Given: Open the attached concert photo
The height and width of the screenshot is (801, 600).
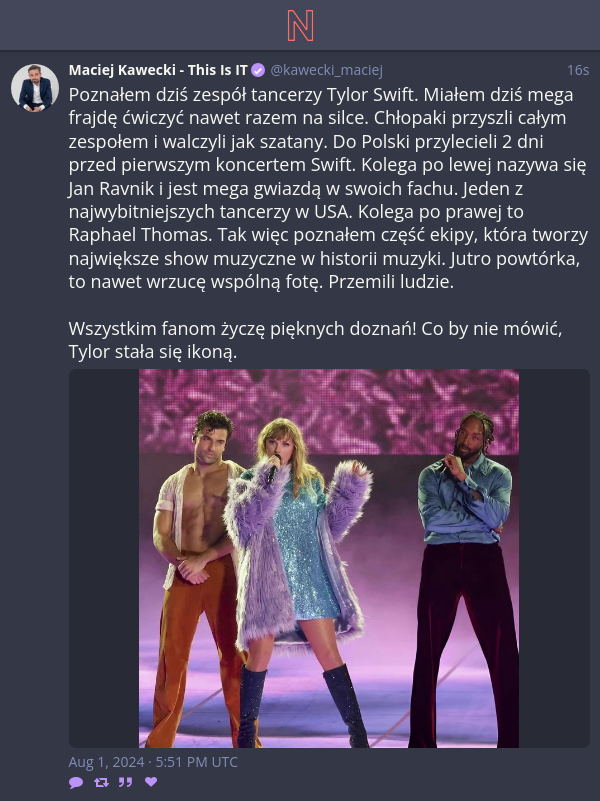Looking at the screenshot, I should tap(329, 558).
